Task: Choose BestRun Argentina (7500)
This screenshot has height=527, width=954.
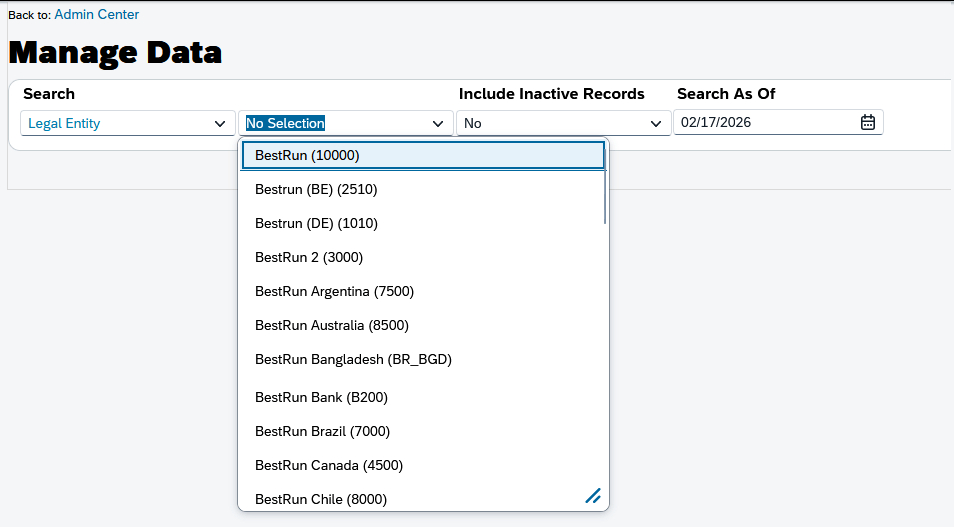Action: 423,291
